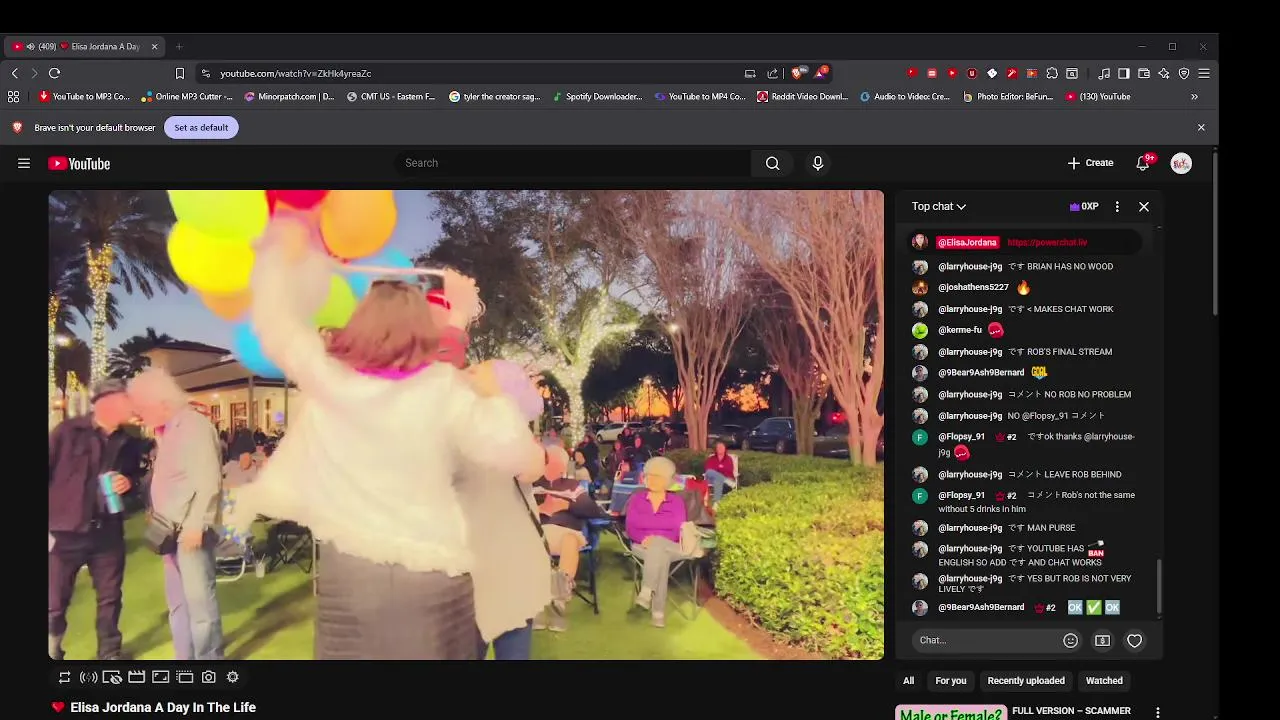1280x720 pixels.
Task: Open the Photo Editor: BeFun... bookmark
Action: coord(1008,97)
